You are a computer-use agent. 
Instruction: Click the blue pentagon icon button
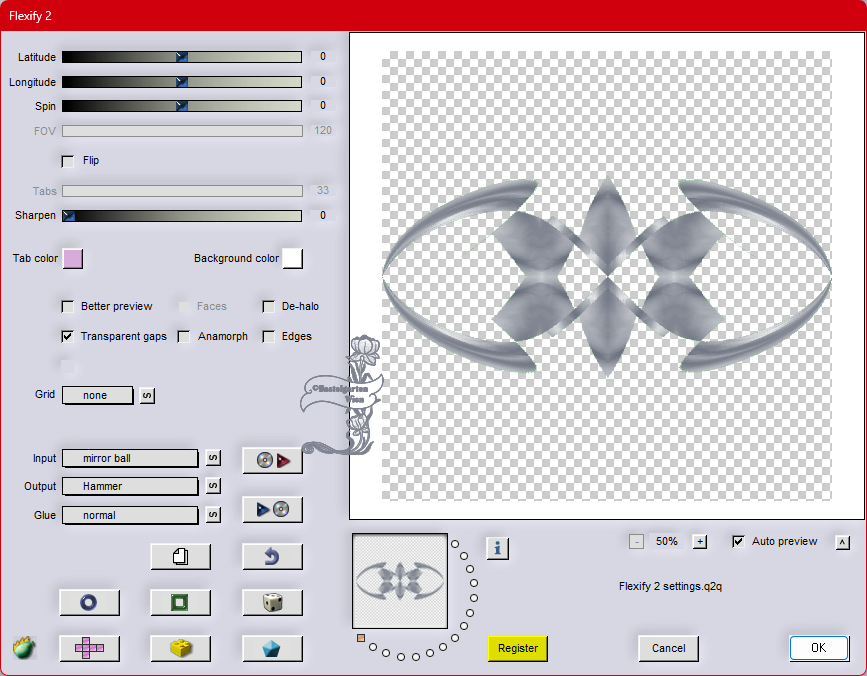click(272, 648)
